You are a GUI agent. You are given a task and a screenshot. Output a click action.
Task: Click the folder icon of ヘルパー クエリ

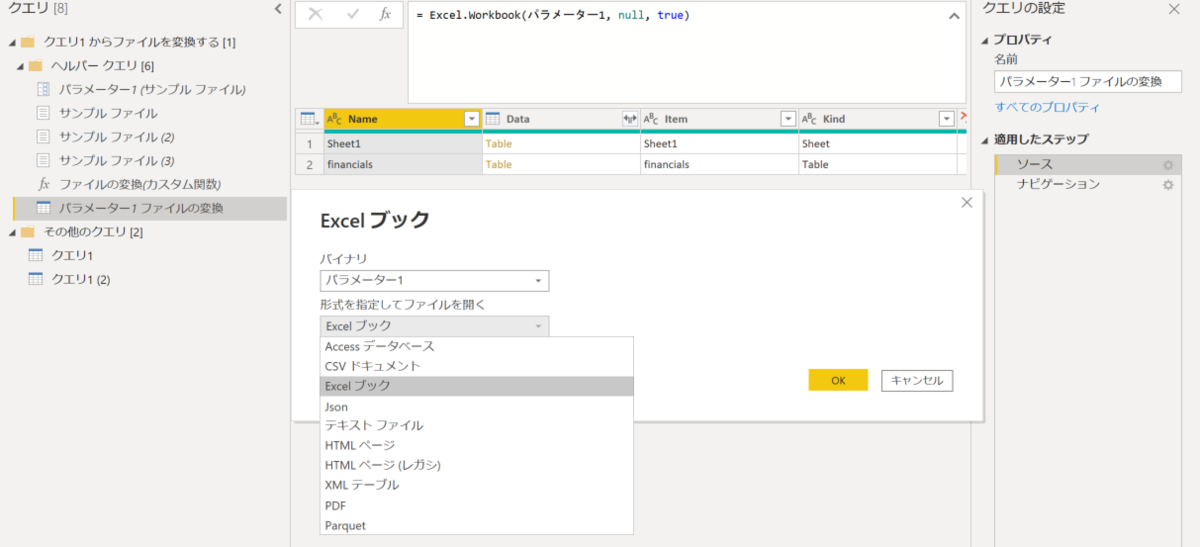[36, 66]
